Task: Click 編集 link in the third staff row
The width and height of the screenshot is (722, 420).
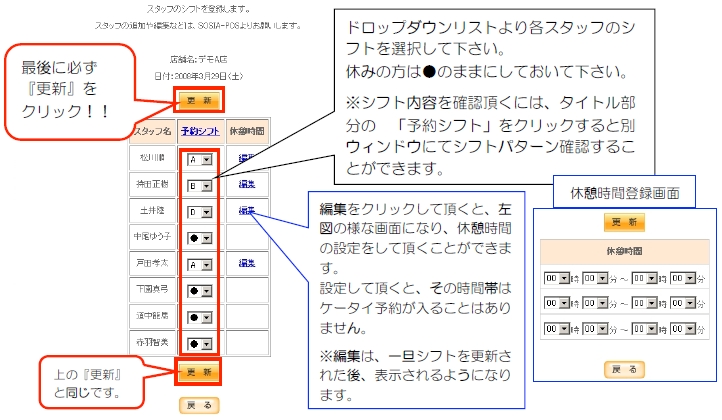Action: [247, 211]
